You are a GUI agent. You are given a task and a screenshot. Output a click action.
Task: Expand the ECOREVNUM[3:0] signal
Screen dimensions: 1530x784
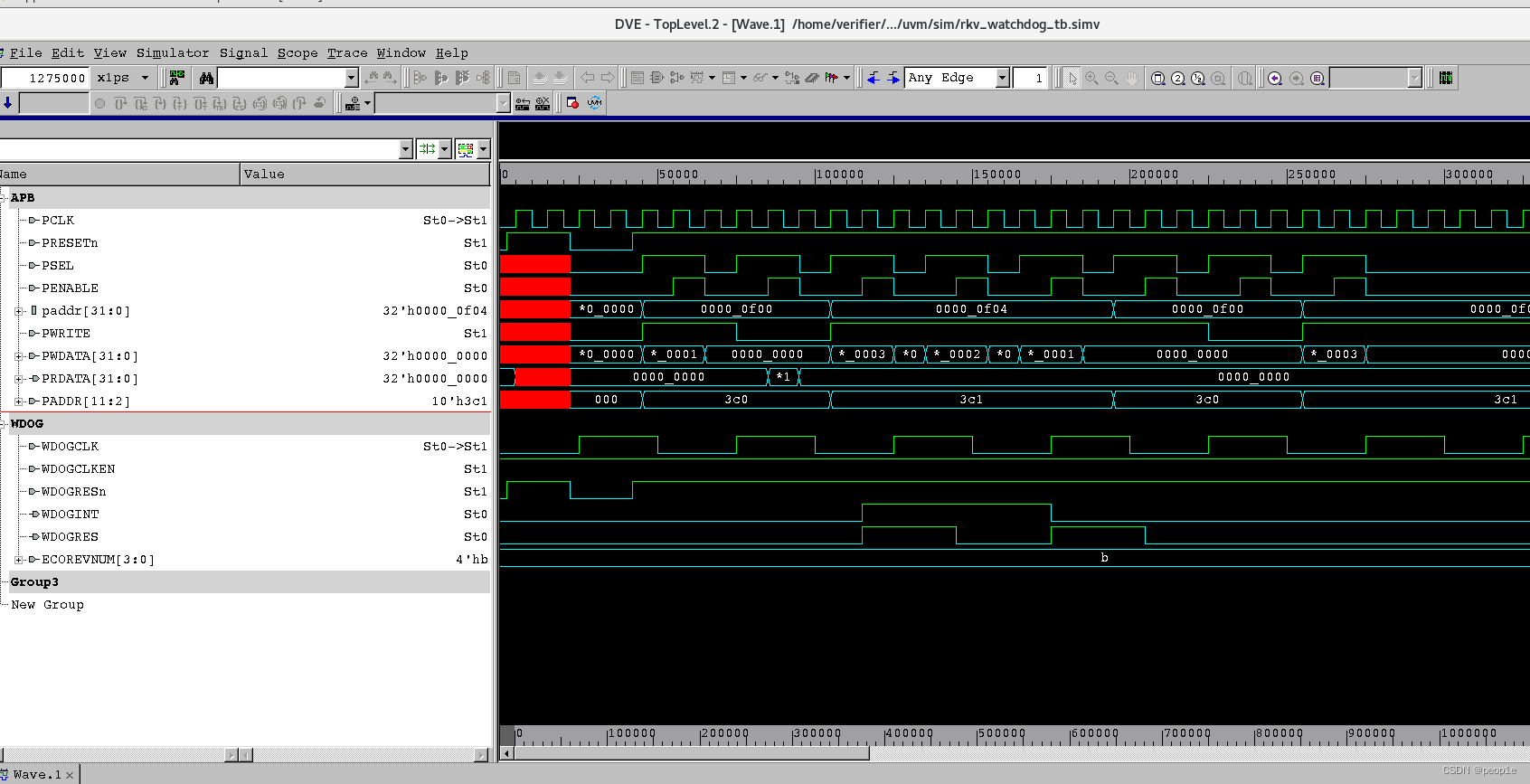[19, 560]
